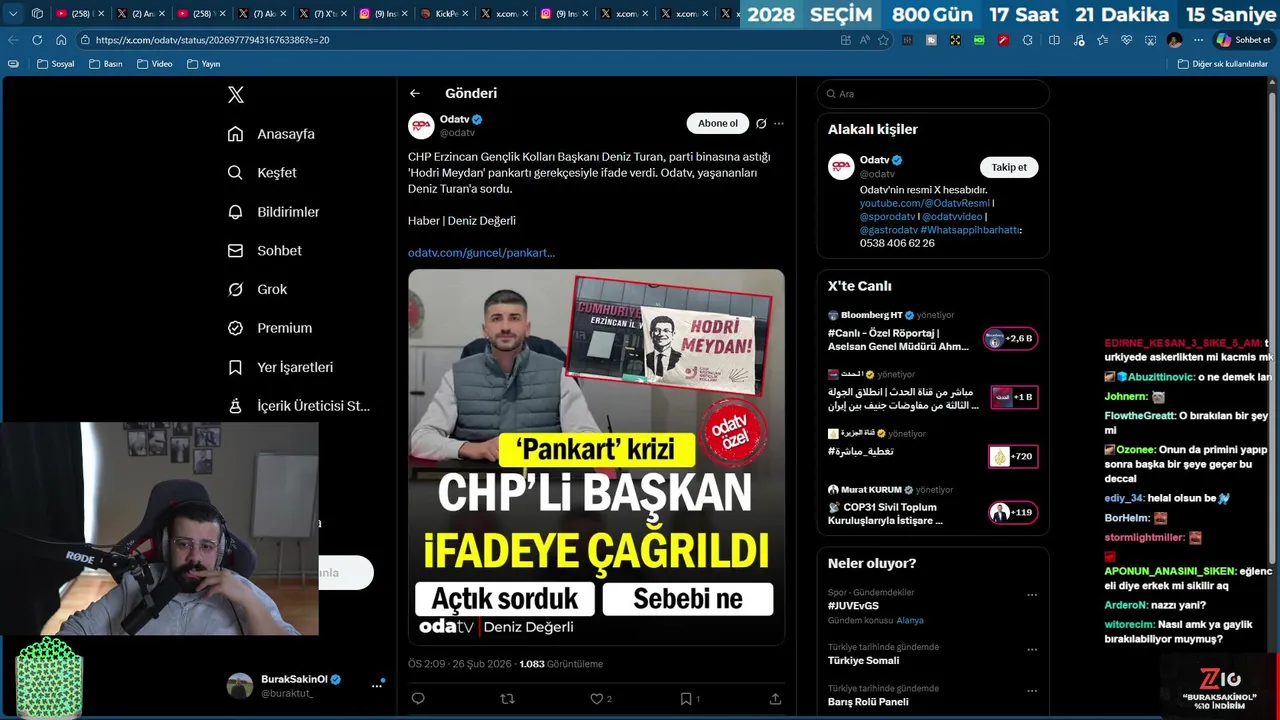Open odatv.com/guncel/pankart link

481,253
